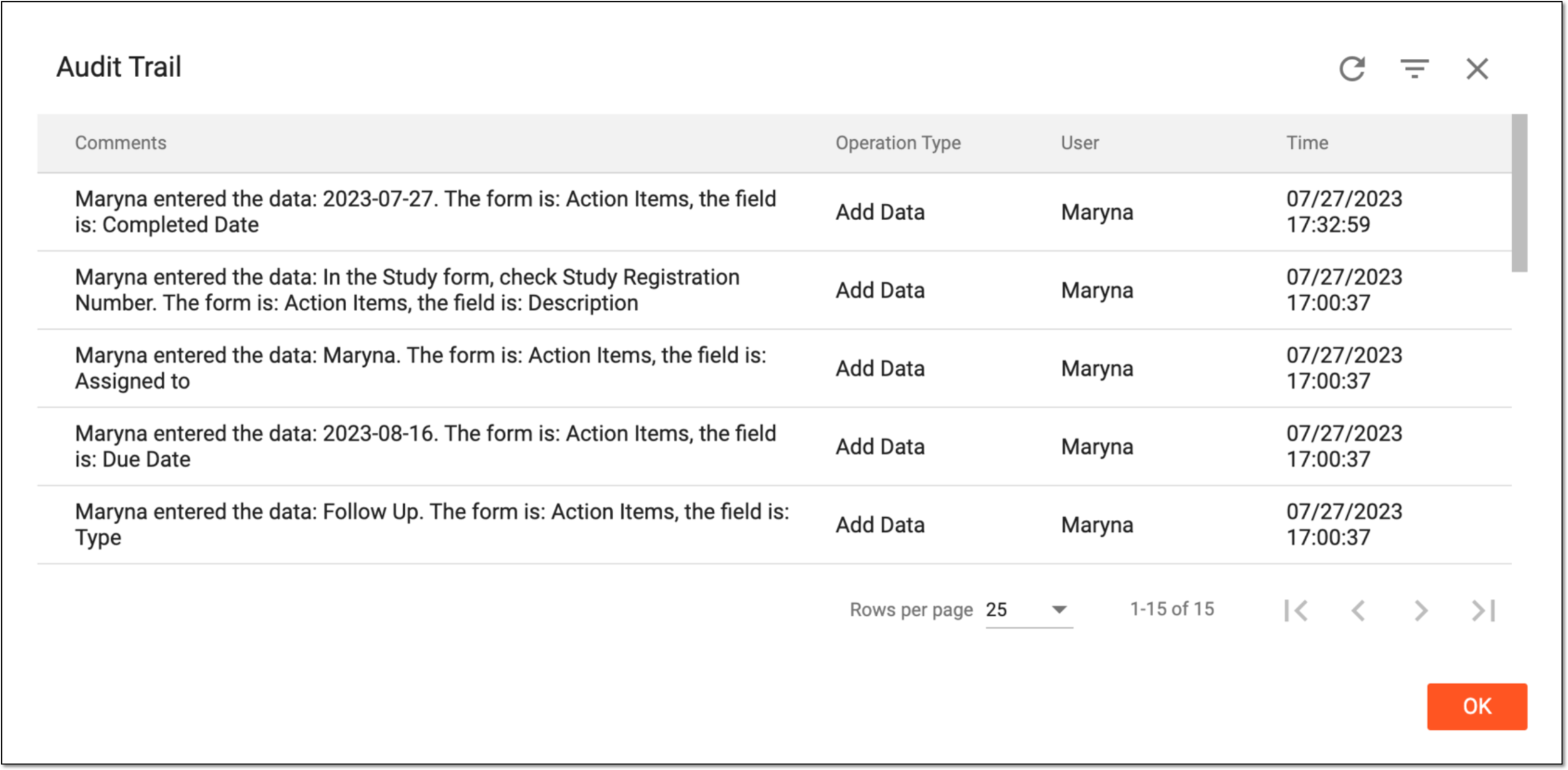Click the User column header
1568x770 pixels.
coord(1080,143)
